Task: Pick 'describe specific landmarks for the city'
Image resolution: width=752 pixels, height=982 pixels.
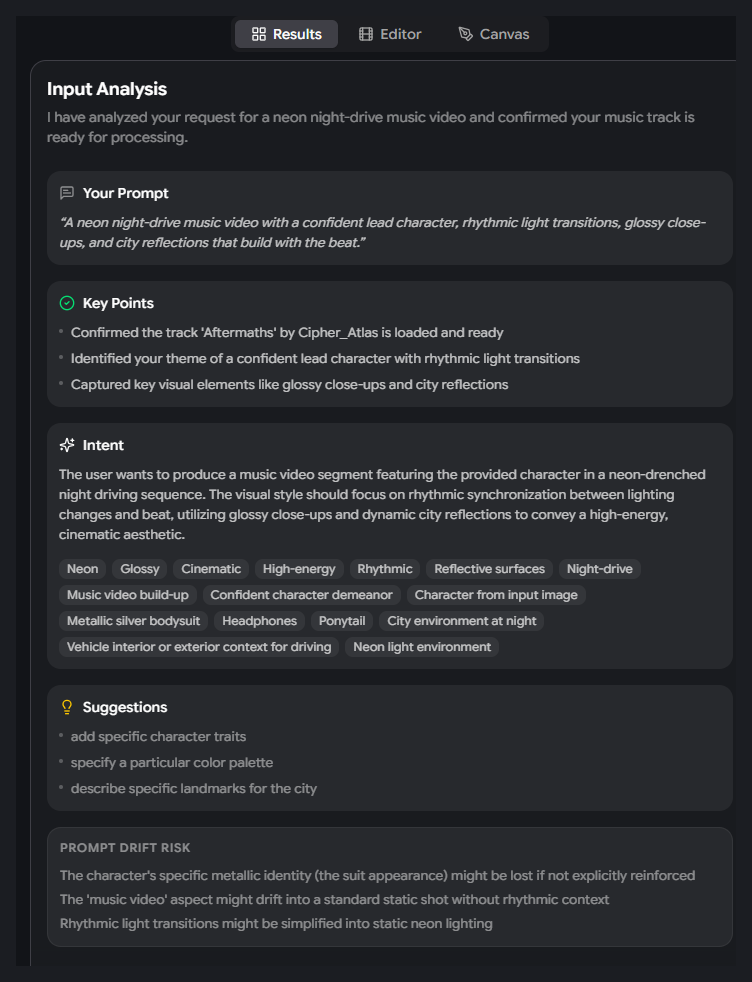Action: (193, 789)
